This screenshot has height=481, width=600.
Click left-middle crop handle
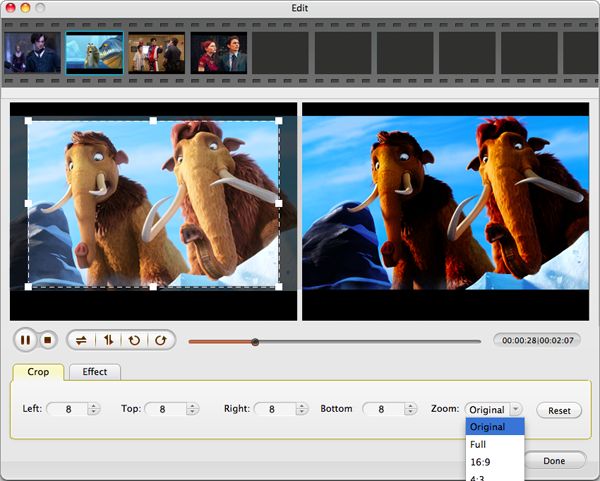coord(28,203)
